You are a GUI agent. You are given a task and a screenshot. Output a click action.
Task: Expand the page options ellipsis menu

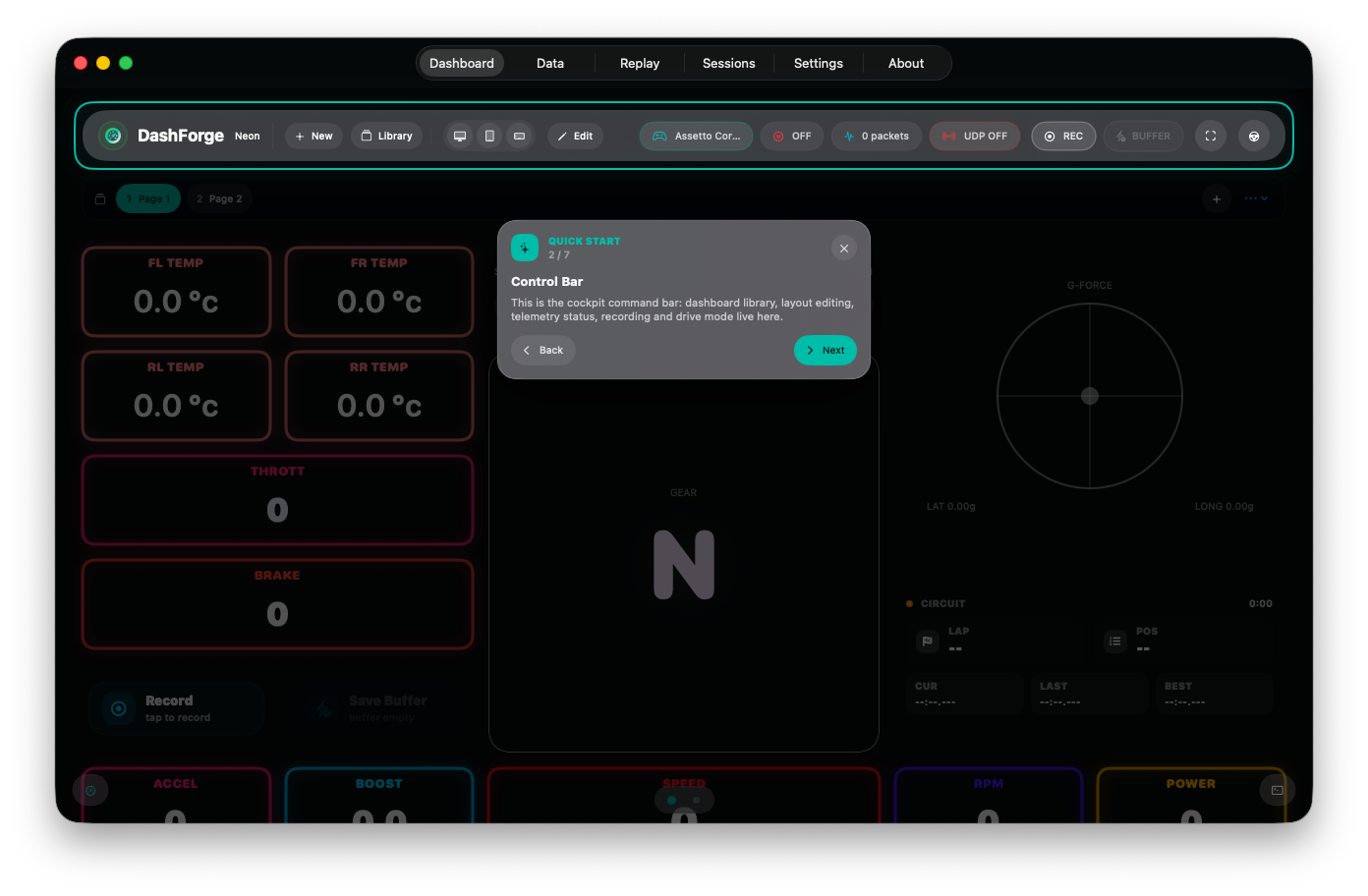[1257, 198]
